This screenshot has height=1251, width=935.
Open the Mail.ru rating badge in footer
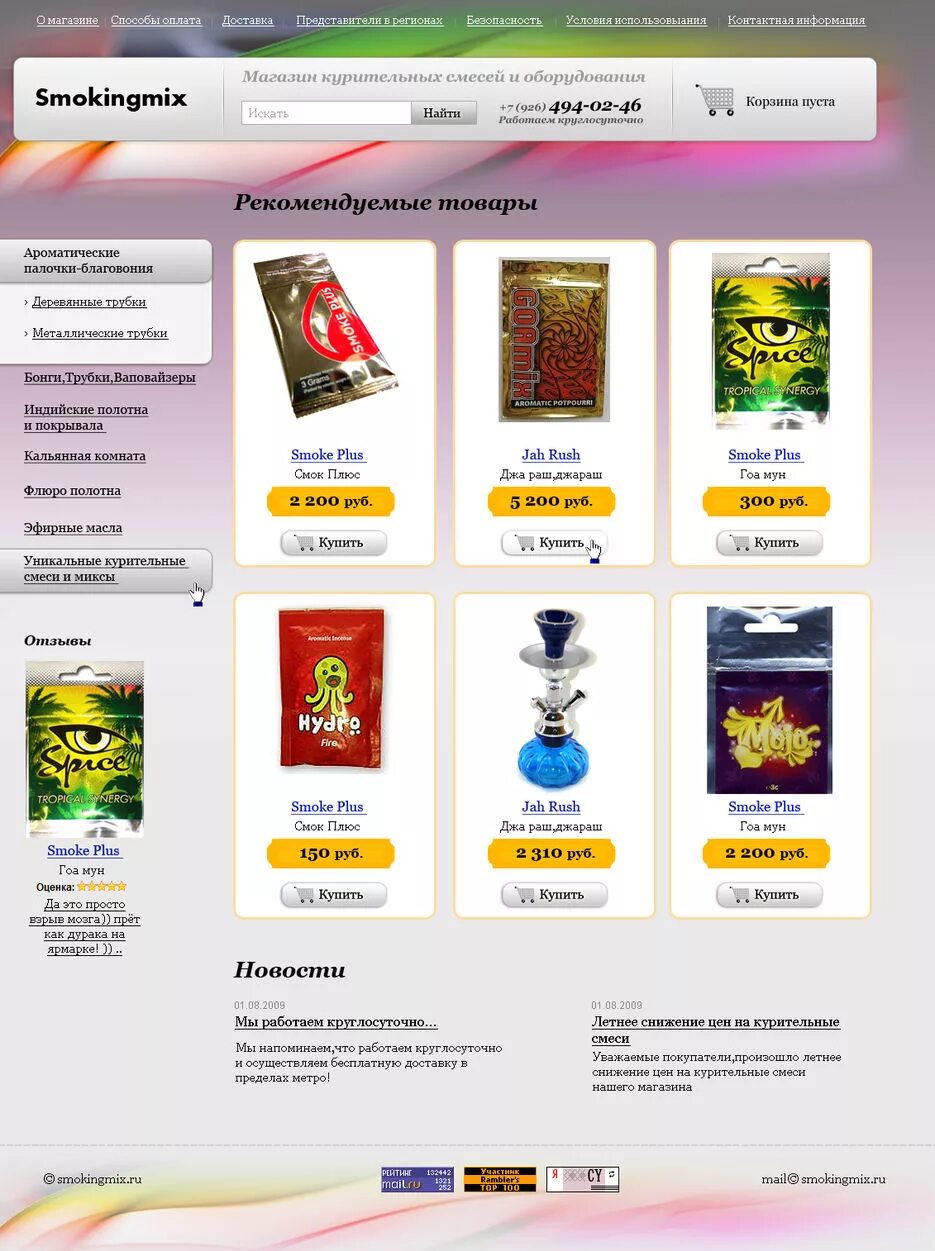point(417,1179)
